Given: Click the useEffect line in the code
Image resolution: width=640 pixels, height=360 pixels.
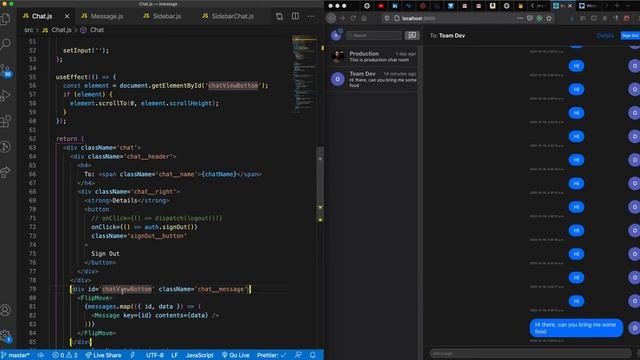Looking at the screenshot, I should pos(86,77).
